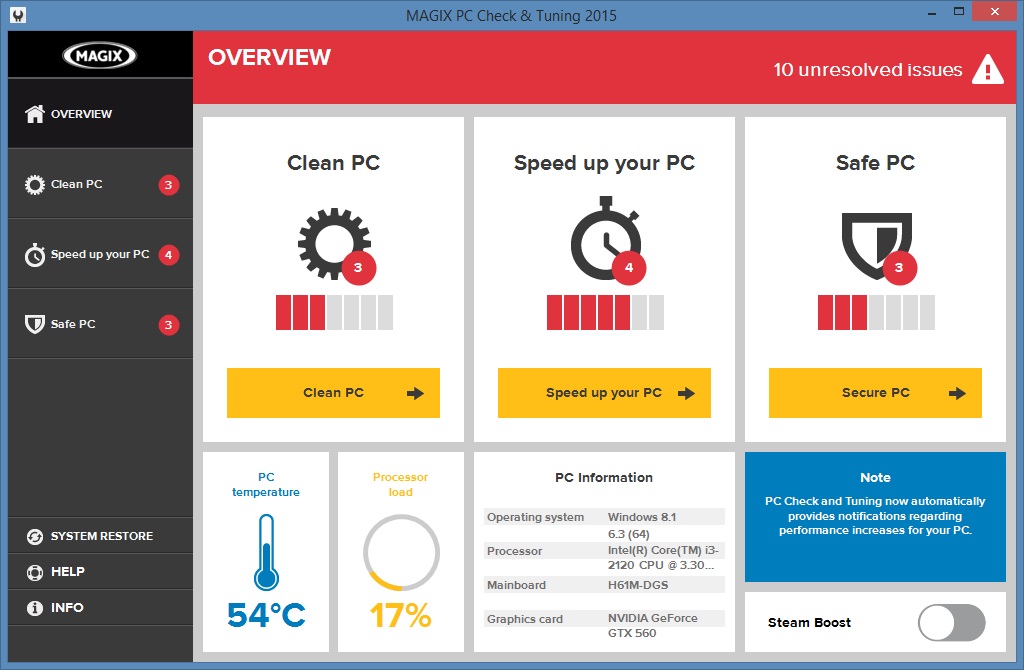Click the Operating system label
Screen dimensions: 1024x670
tap(536, 517)
